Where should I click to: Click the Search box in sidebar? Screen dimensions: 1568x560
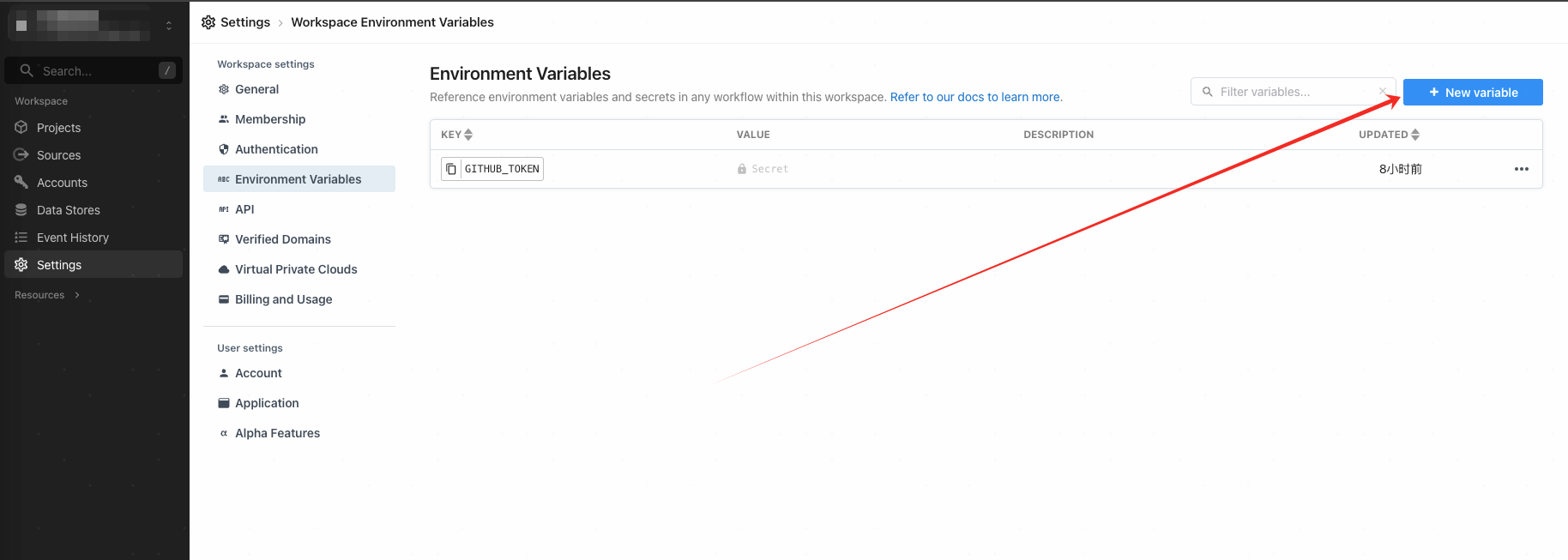pyautogui.click(x=93, y=70)
